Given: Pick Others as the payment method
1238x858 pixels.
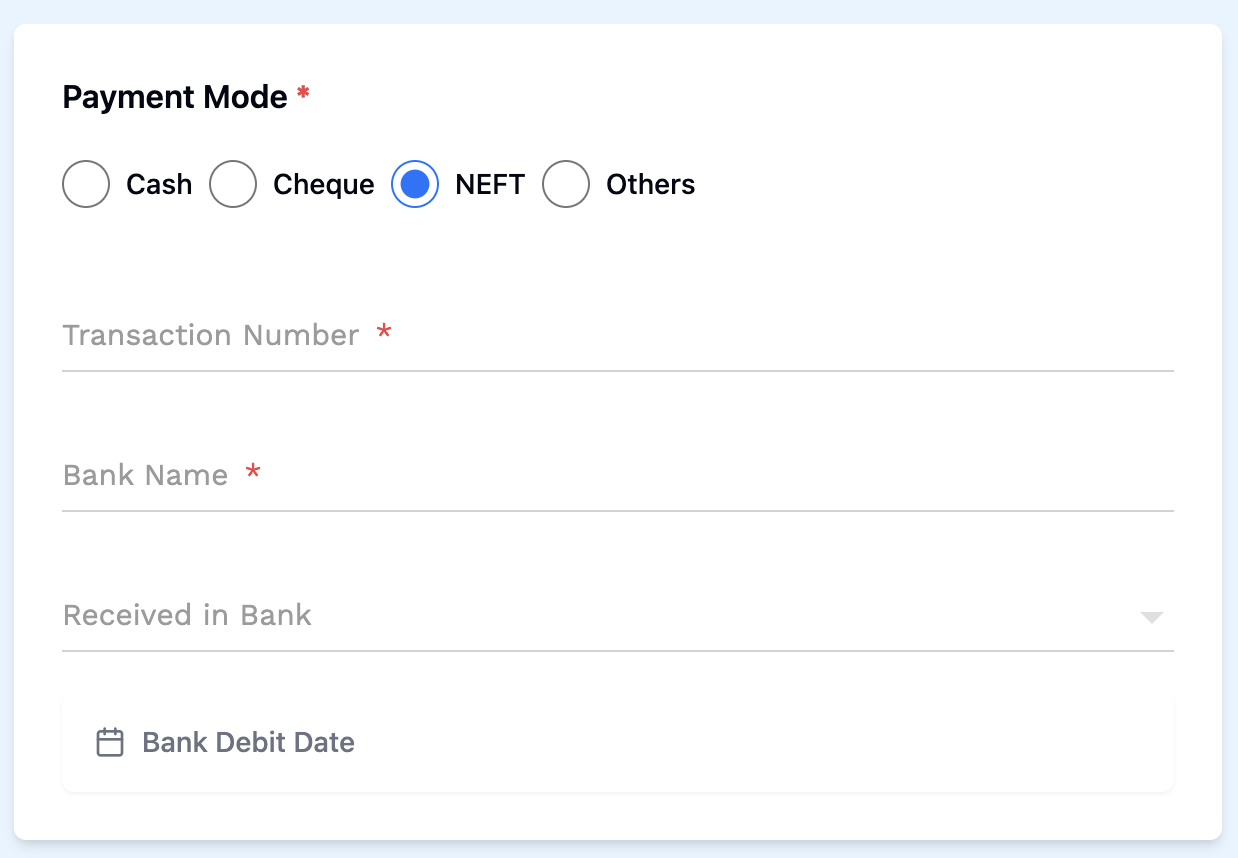Looking at the screenshot, I should [566, 184].
